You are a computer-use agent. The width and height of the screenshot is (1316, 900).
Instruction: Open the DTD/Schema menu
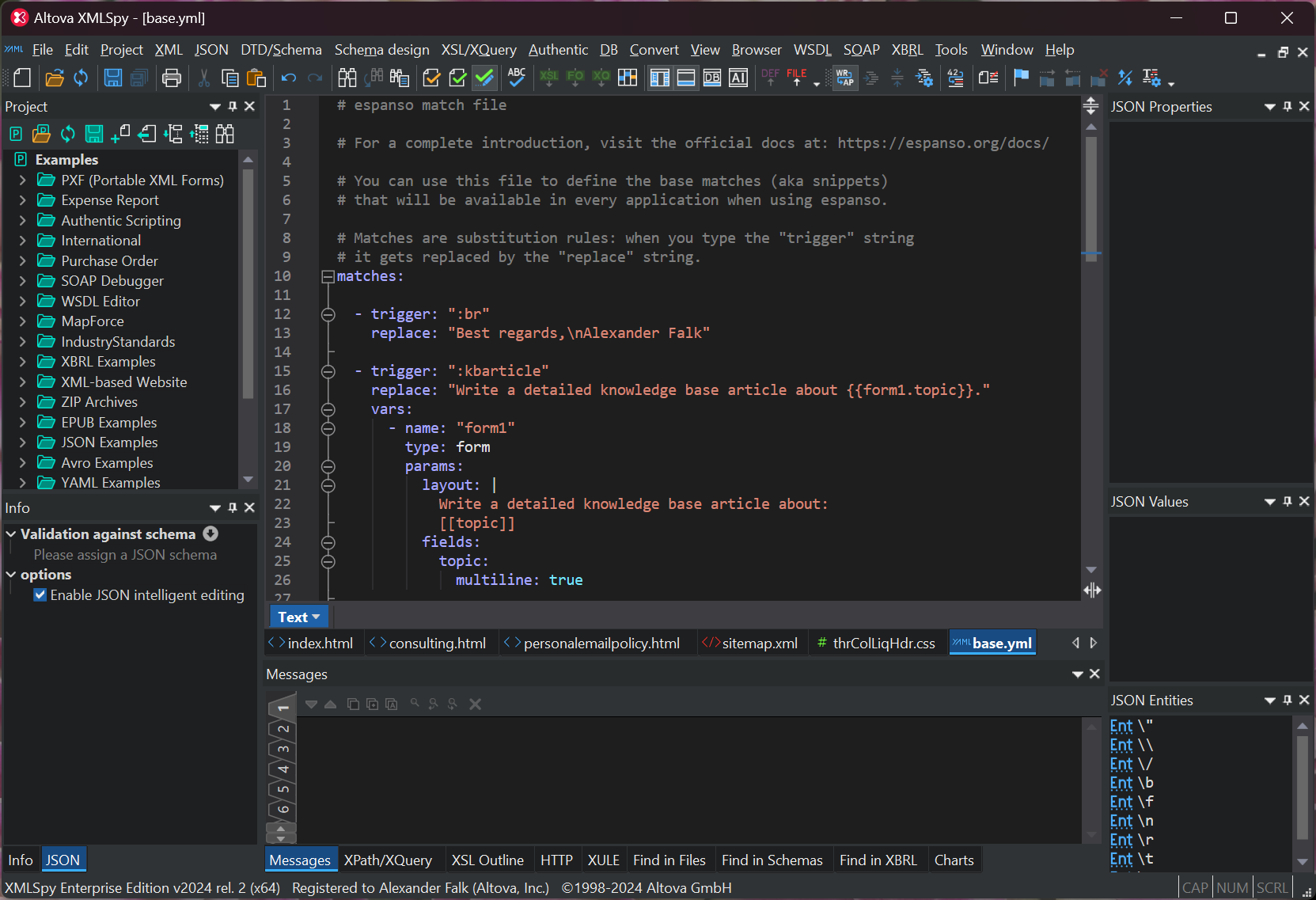pyautogui.click(x=281, y=50)
